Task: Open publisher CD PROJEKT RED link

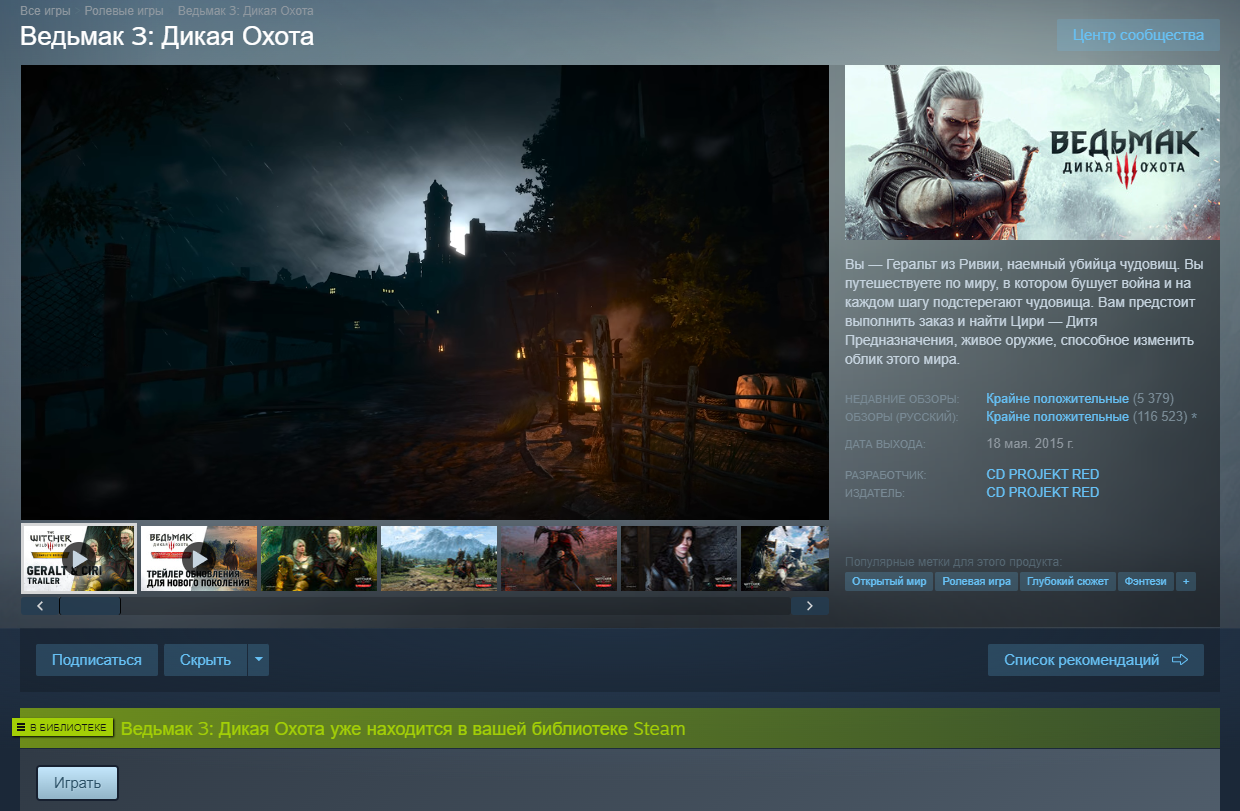Action: (x=1042, y=493)
